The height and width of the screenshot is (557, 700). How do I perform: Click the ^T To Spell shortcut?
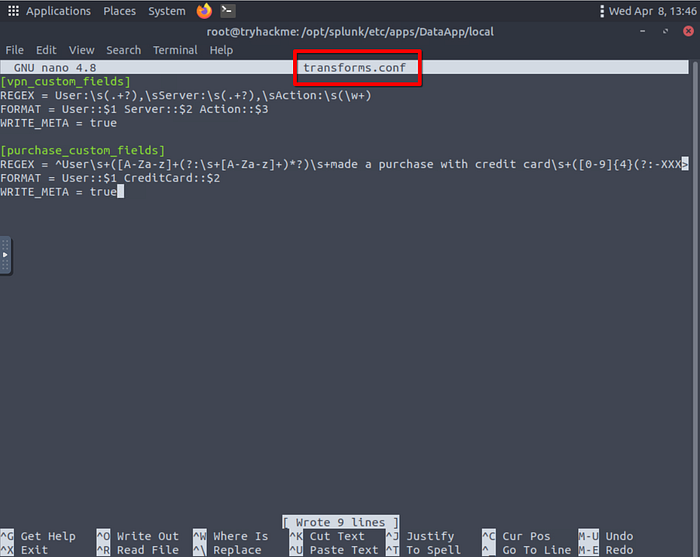[423, 550]
